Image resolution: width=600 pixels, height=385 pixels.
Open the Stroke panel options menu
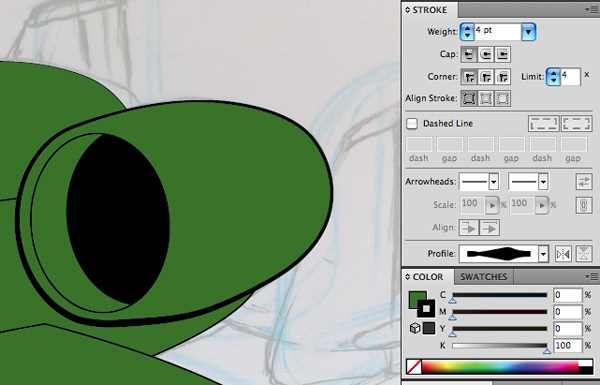pyautogui.click(x=592, y=9)
